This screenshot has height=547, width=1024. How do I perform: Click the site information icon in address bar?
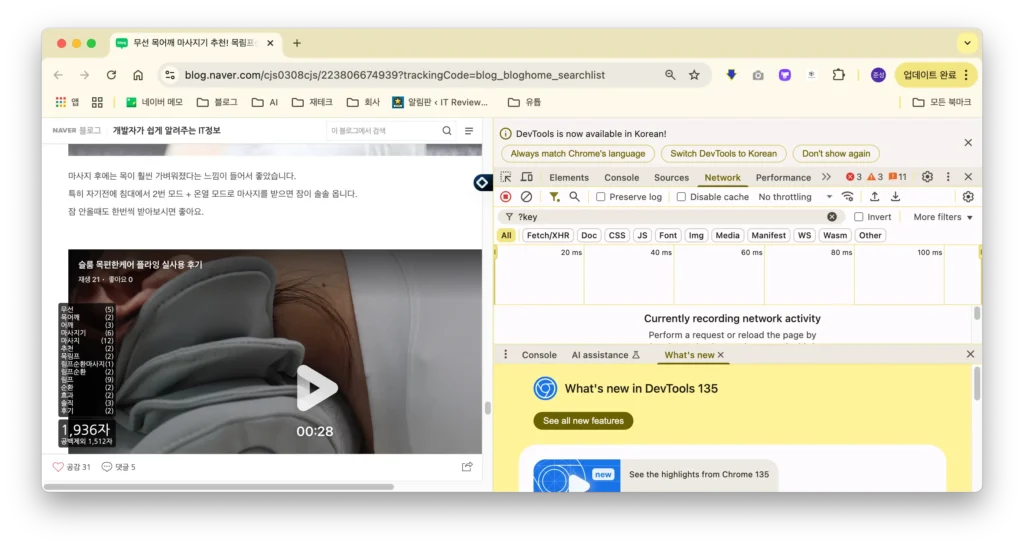[170, 75]
